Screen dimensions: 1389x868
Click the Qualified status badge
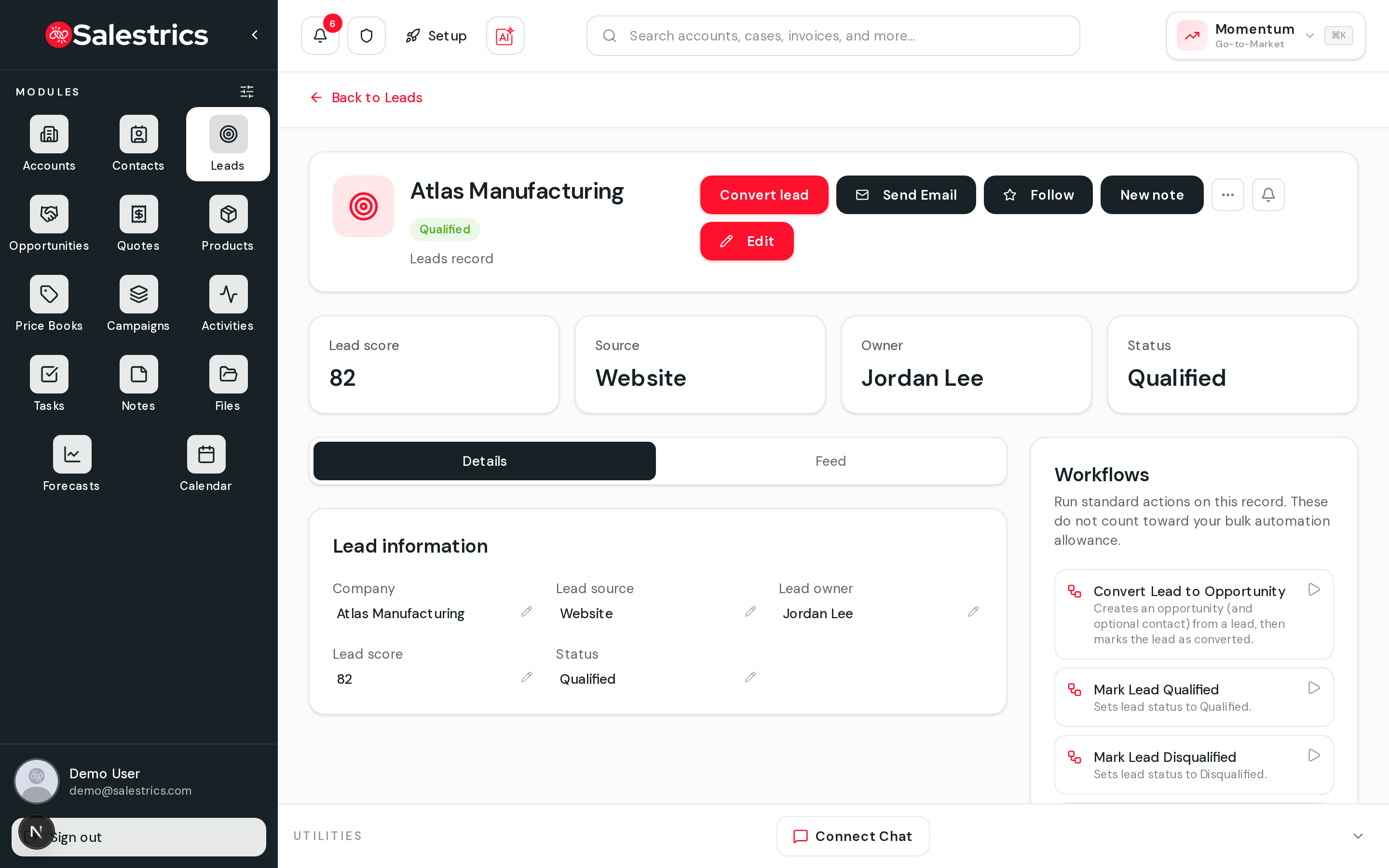click(445, 229)
